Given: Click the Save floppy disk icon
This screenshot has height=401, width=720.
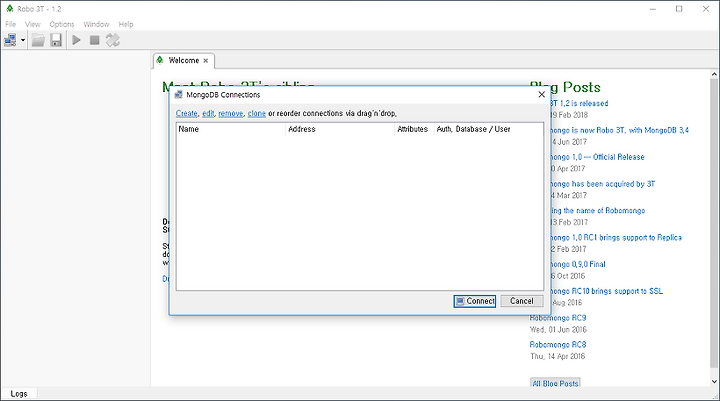Looking at the screenshot, I should 56,40.
